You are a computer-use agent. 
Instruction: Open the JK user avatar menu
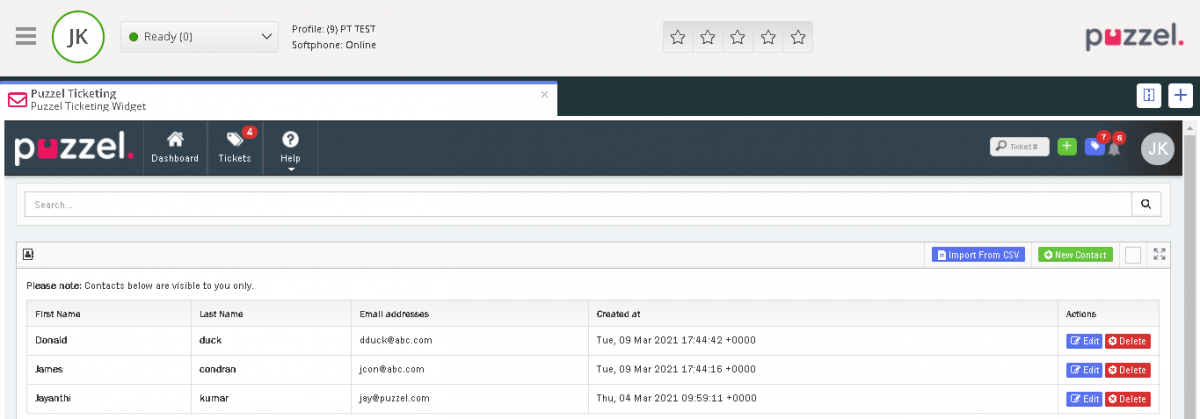[x=1157, y=149]
